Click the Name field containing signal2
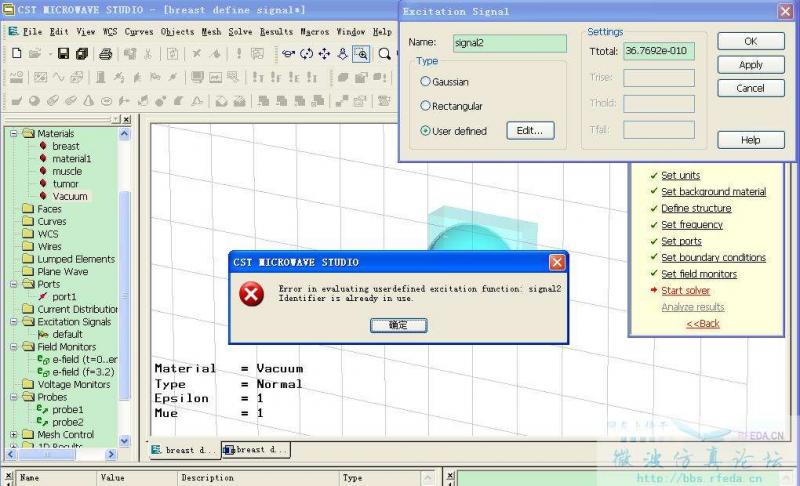This screenshot has width=800, height=486. [x=510, y=43]
